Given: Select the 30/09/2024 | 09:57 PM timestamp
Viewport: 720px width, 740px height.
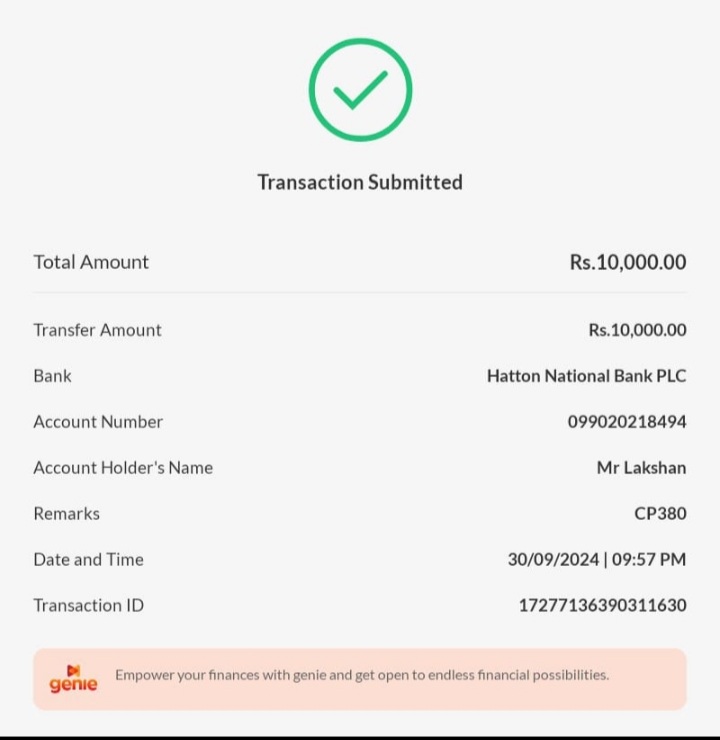Looking at the screenshot, I should click(596, 559).
